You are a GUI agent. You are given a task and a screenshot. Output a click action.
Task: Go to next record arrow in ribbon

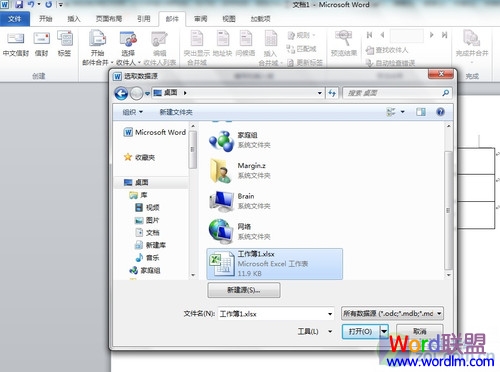coord(431,35)
